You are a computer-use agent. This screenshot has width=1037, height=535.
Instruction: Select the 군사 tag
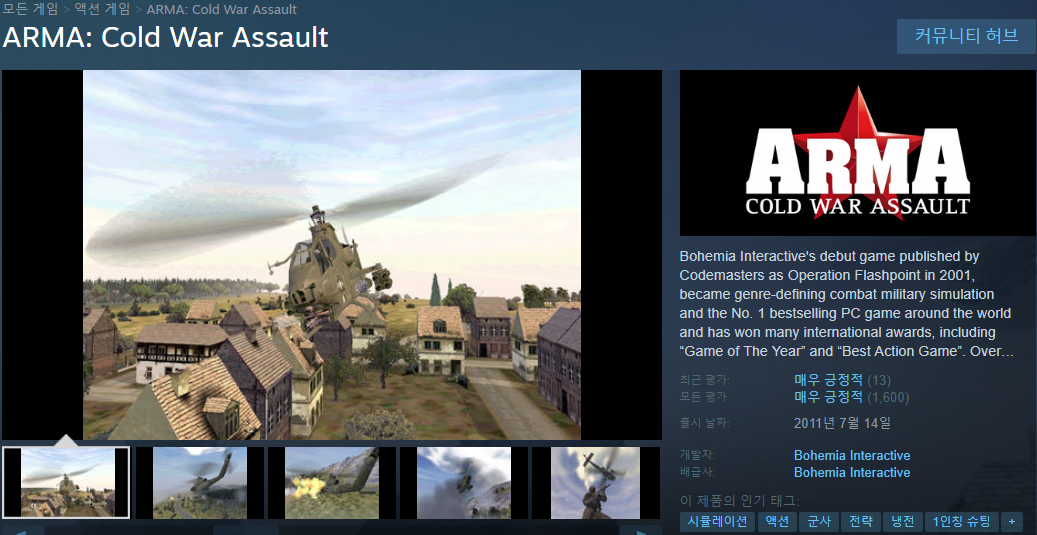point(819,521)
